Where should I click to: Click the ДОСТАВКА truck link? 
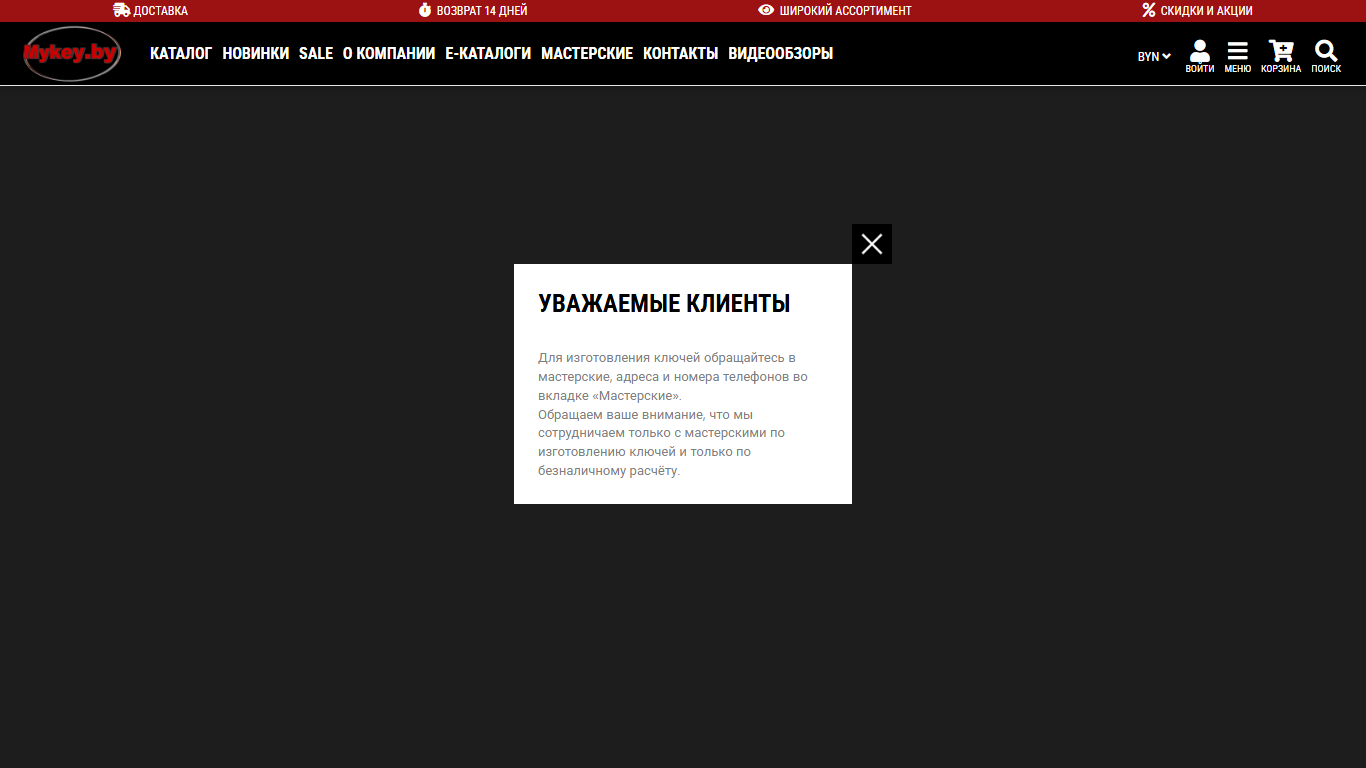click(151, 11)
